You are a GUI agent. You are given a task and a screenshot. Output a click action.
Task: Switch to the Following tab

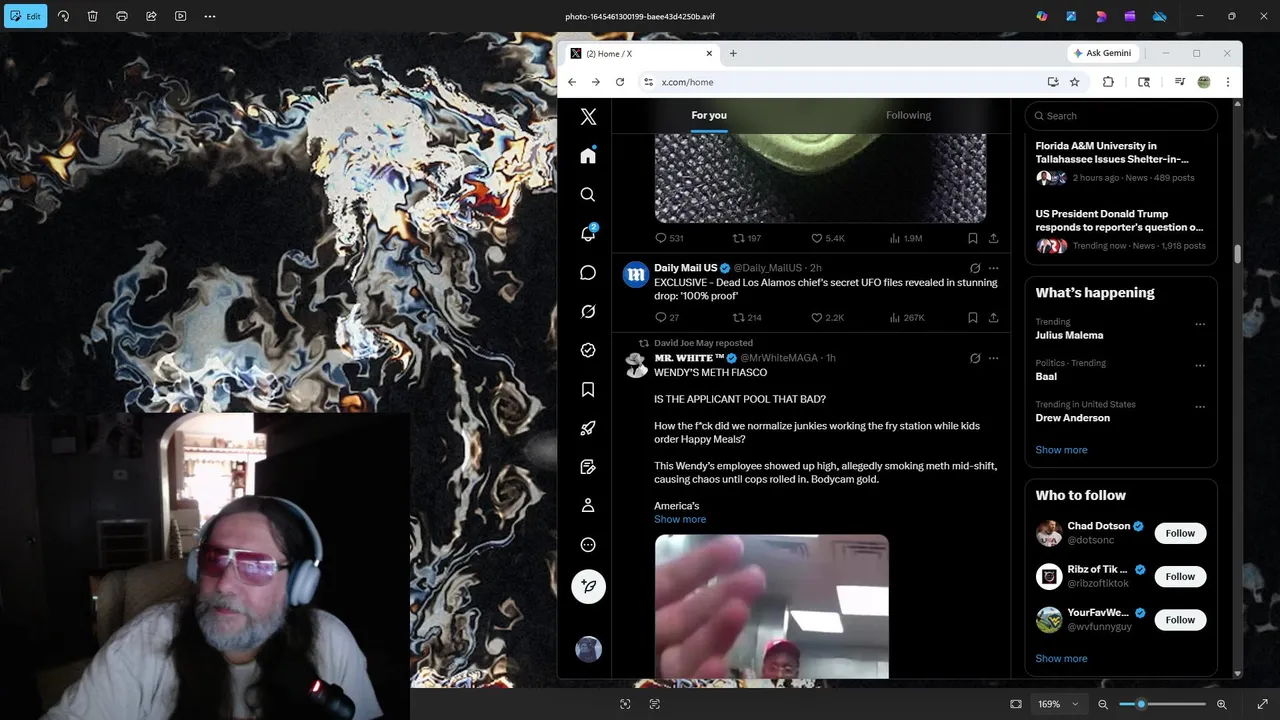[x=908, y=115]
